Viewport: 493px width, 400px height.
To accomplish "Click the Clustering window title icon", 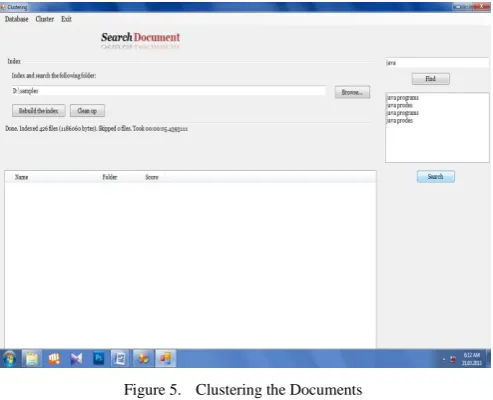I will [3, 7].
